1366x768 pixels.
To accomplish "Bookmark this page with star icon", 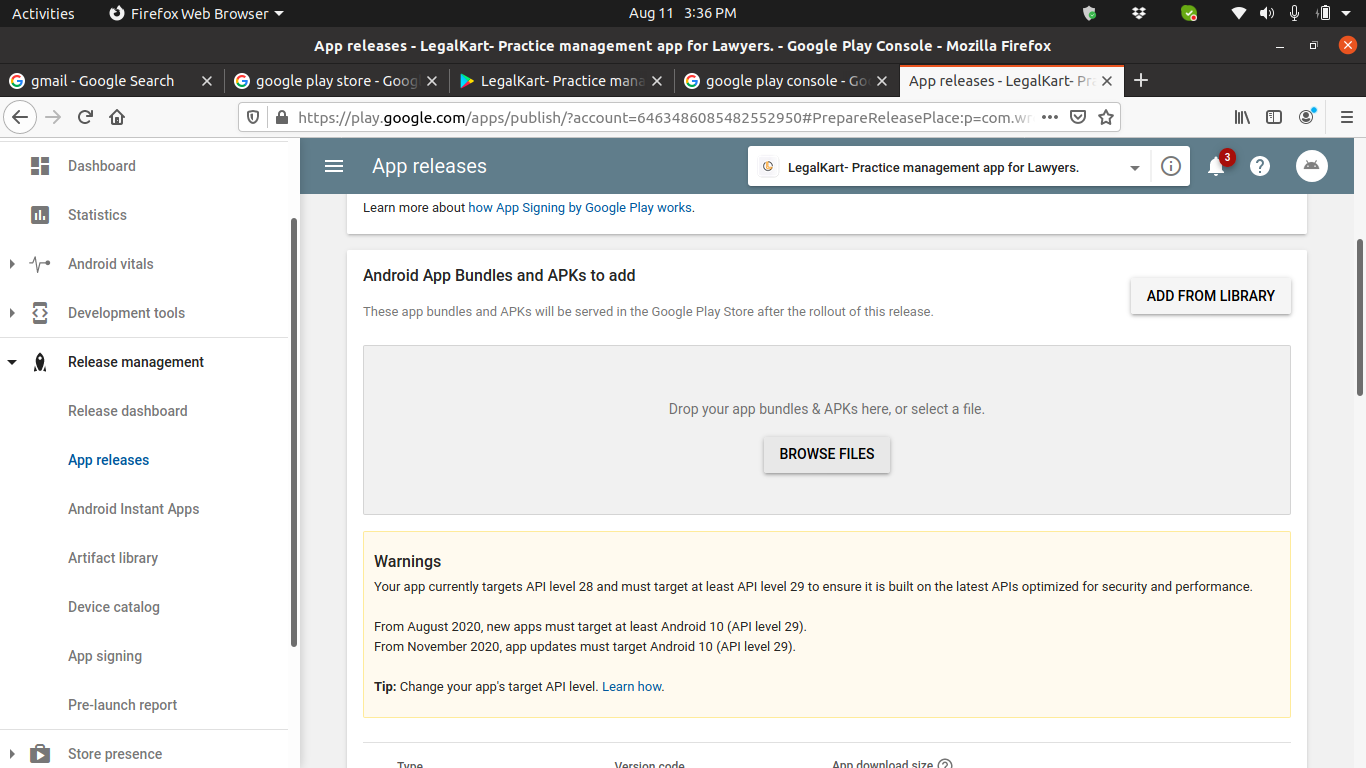I will coord(1106,117).
